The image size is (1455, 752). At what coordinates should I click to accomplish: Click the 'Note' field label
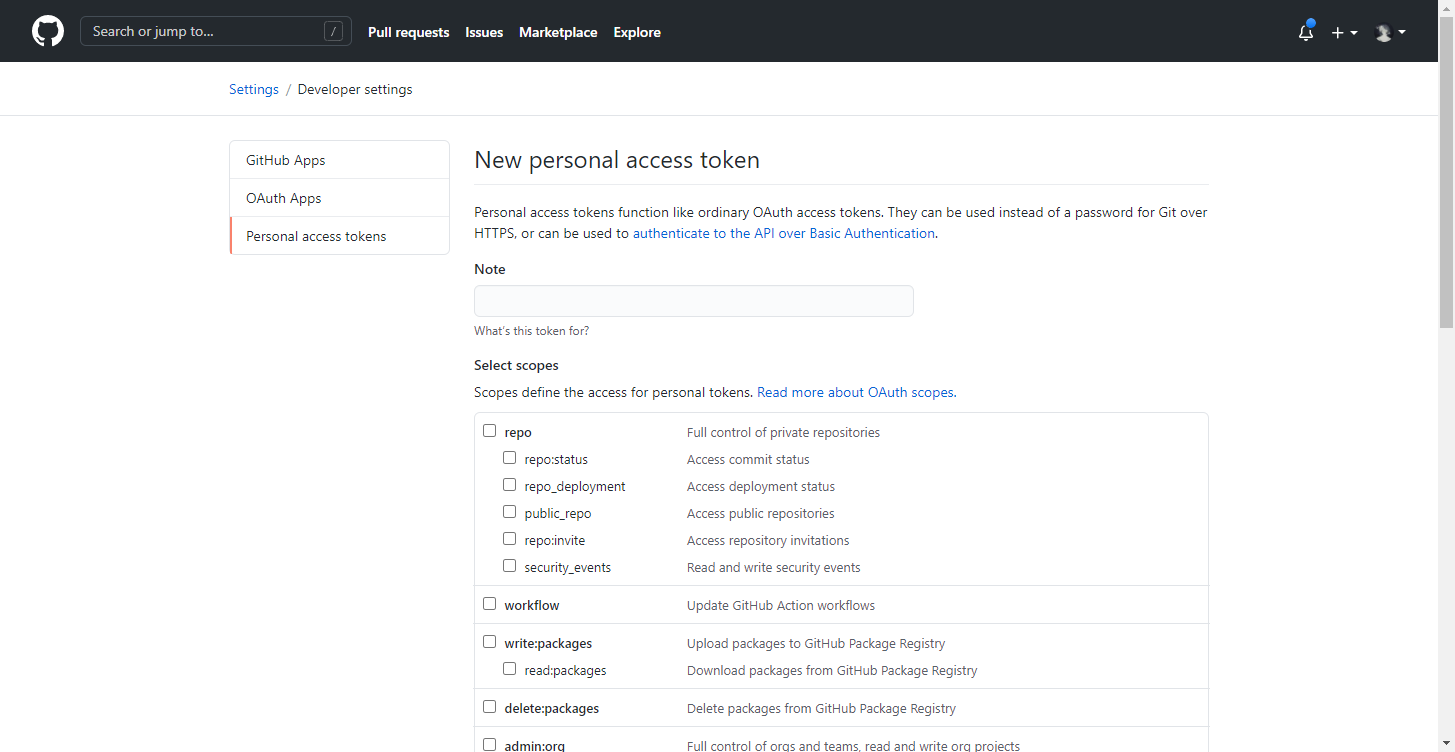(x=490, y=269)
